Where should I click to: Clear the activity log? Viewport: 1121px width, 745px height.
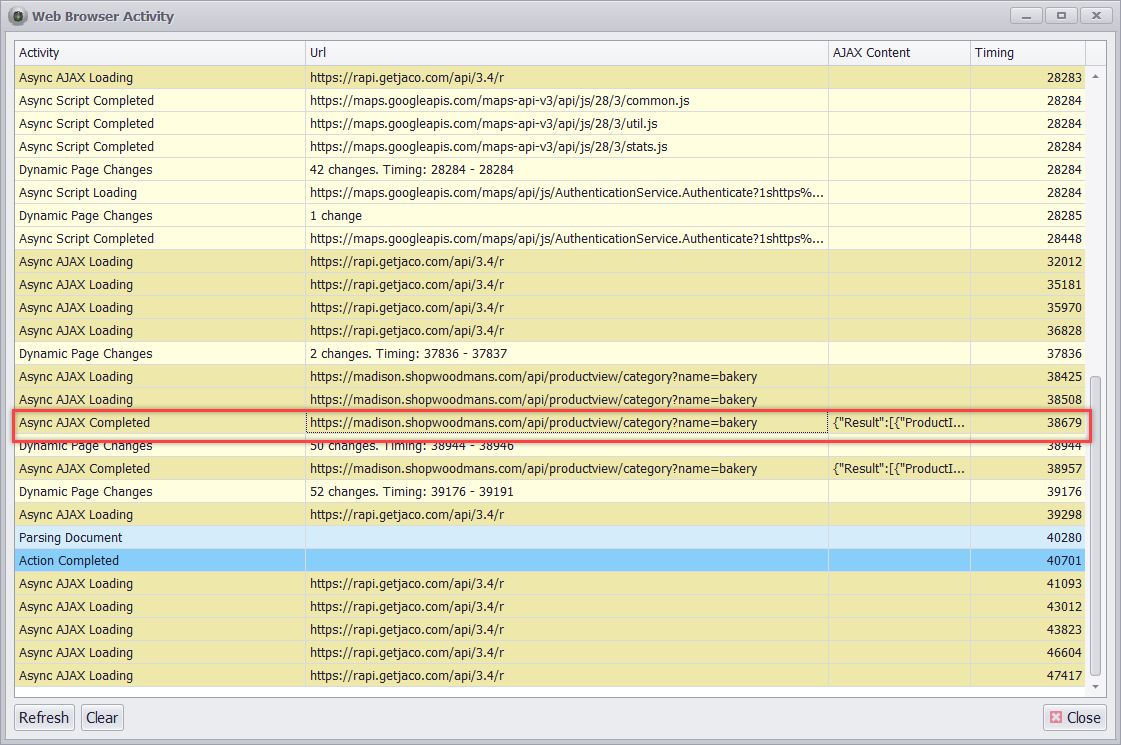click(101, 717)
